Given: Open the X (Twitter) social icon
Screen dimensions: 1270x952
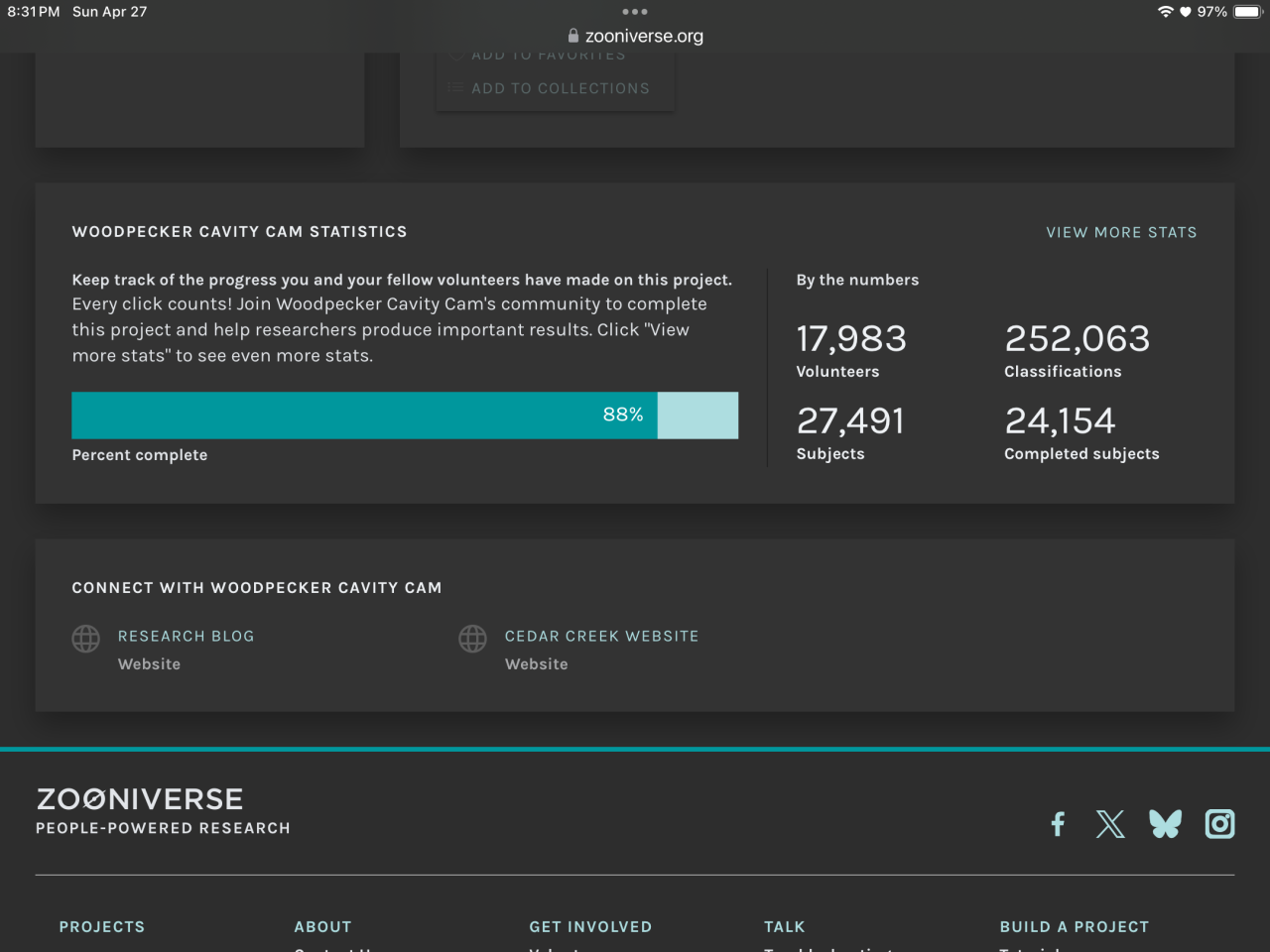Looking at the screenshot, I should [1110, 824].
